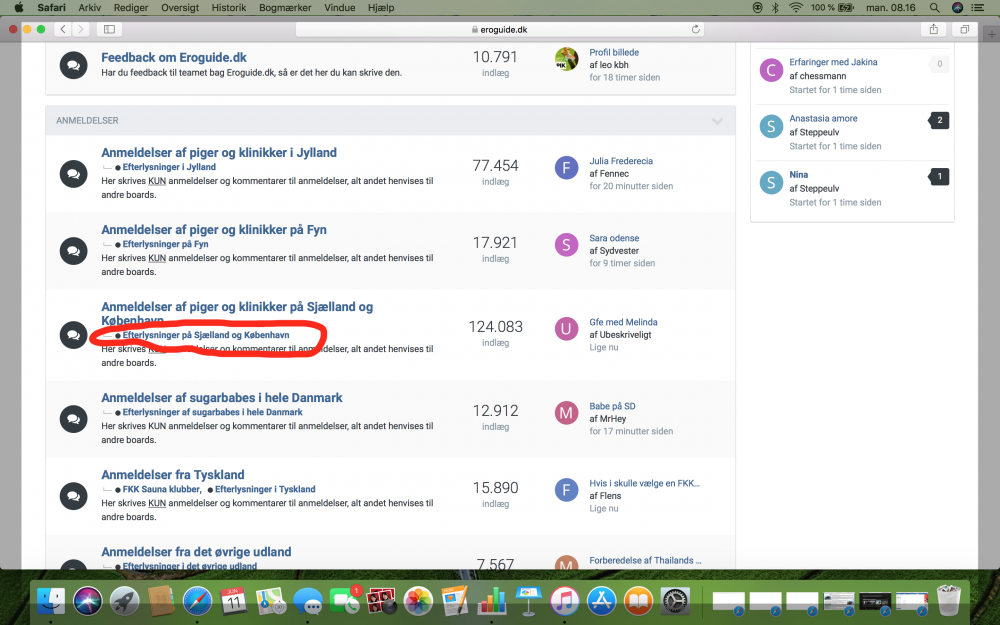Open Efterlysninger på Fyn subforum
This screenshot has height=625, width=1000.
165,244
